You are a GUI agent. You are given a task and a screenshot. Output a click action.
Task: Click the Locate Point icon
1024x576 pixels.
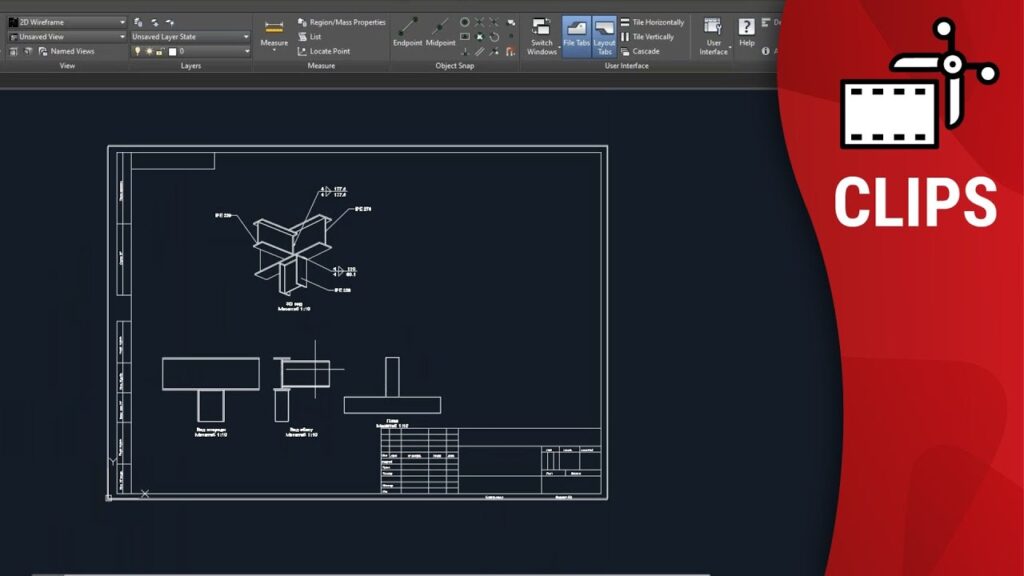[302, 51]
